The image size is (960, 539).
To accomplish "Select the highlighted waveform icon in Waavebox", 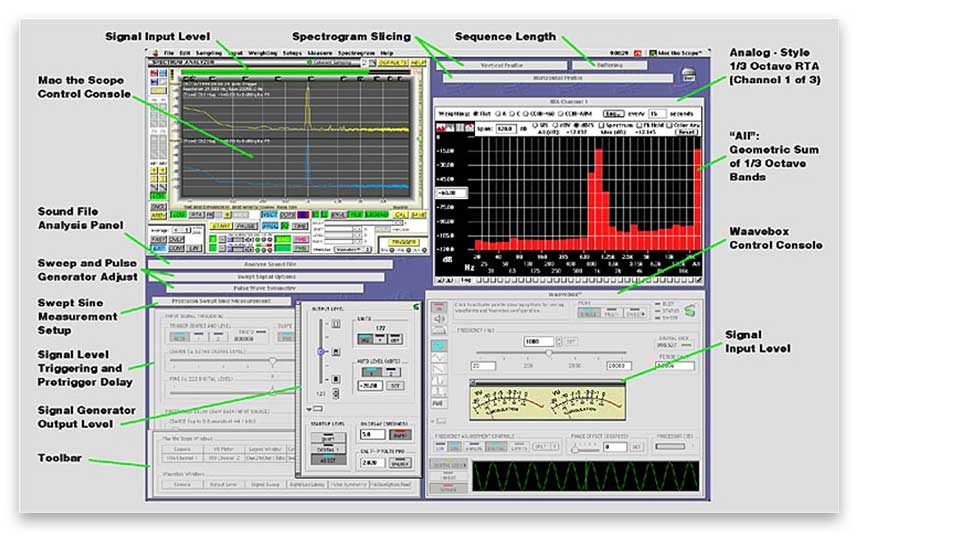I will click(x=438, y=346).
